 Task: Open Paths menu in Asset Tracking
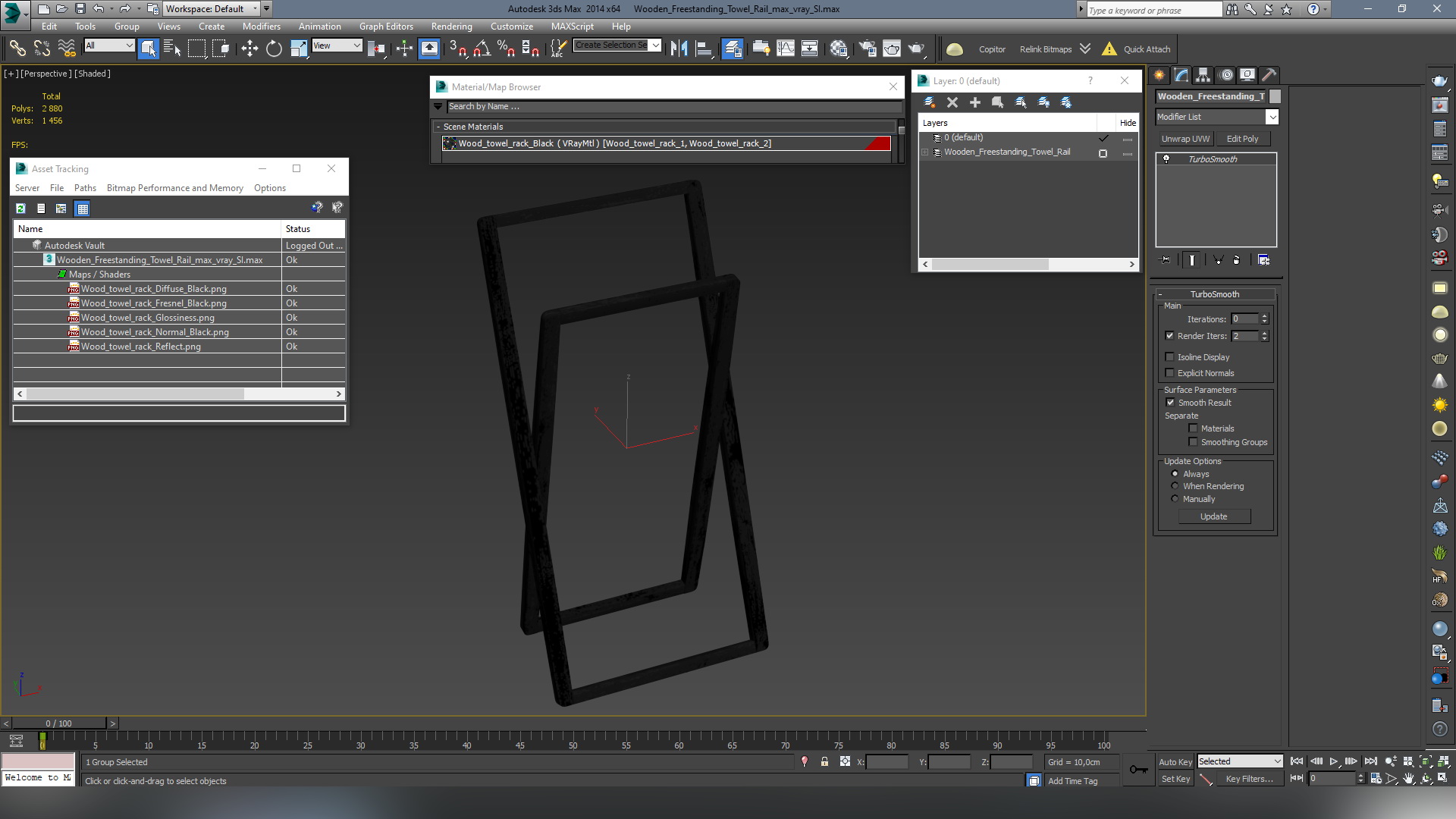85,188
